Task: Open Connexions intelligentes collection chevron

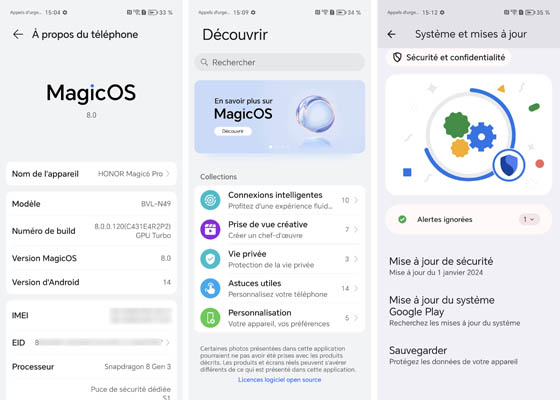Action: [x=356, y=200]
